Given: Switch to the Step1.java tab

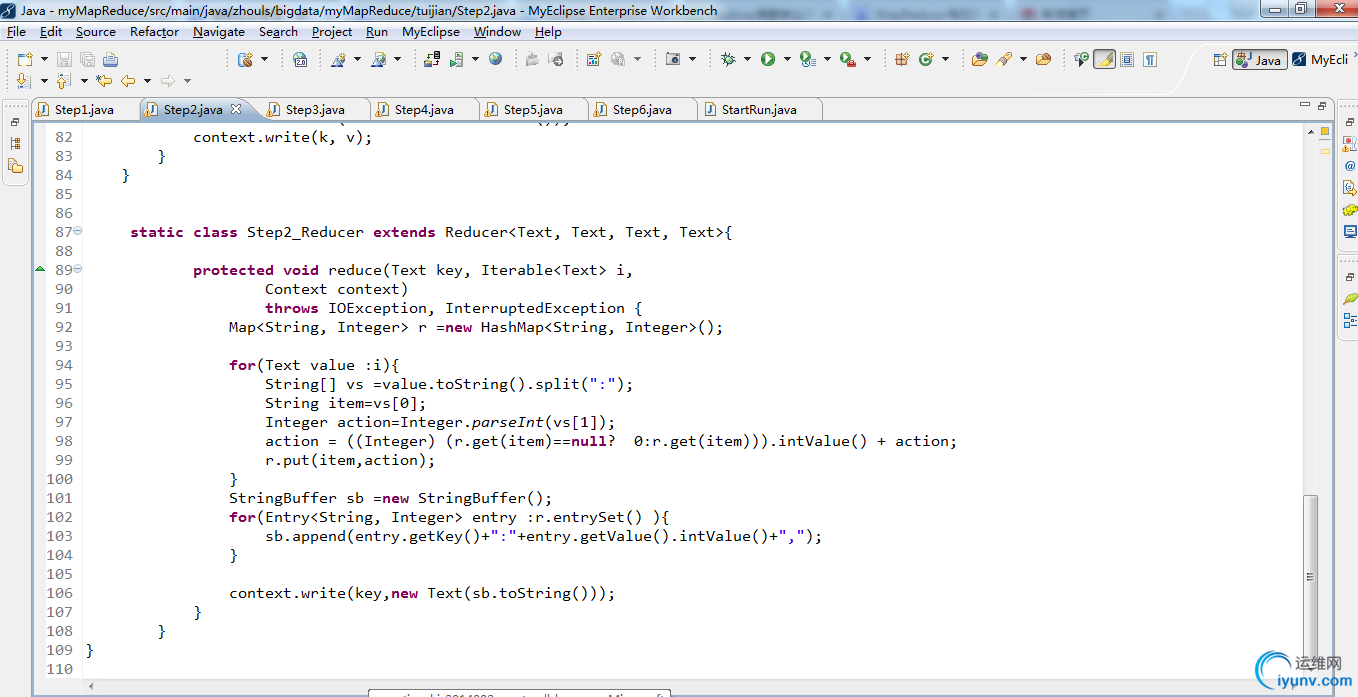Looking at the screenshot, I should [84, 109].
